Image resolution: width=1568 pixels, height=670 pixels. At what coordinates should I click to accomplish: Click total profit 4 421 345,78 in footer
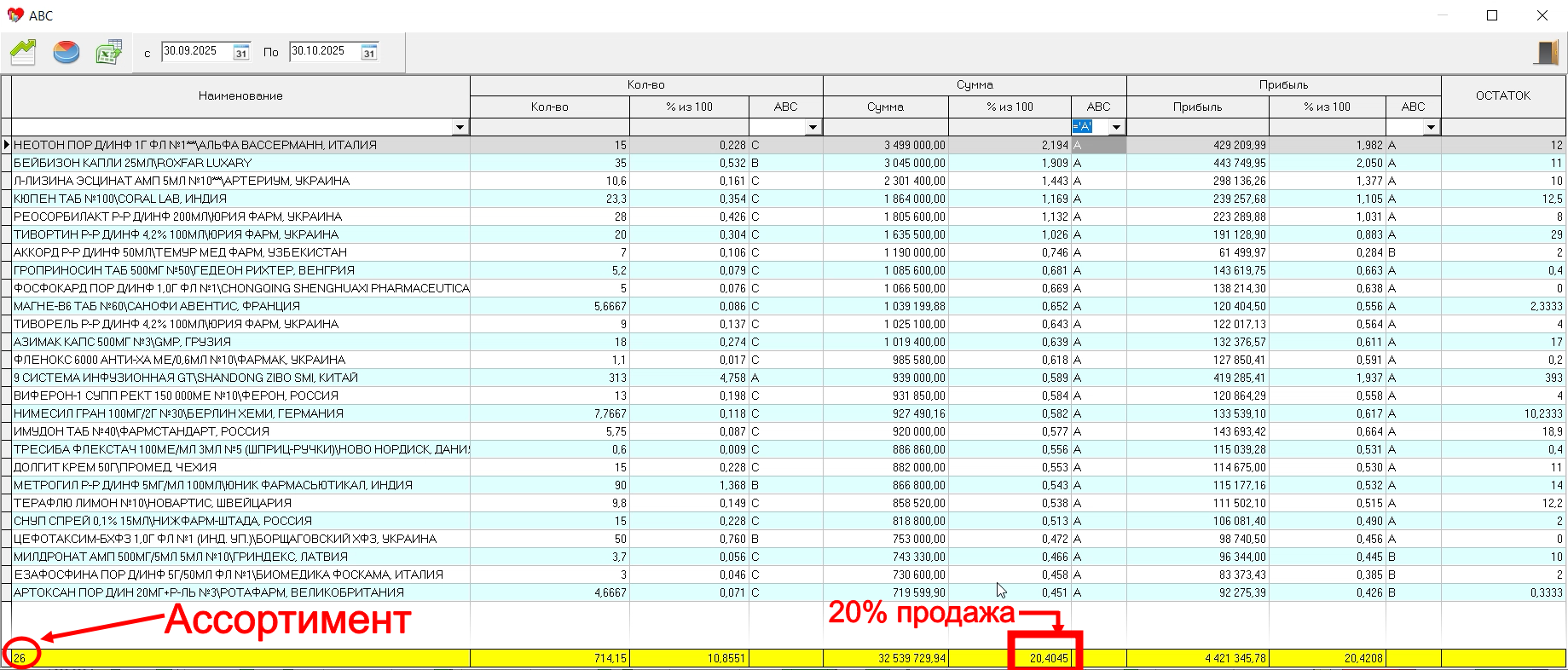tap(1198, 658)
